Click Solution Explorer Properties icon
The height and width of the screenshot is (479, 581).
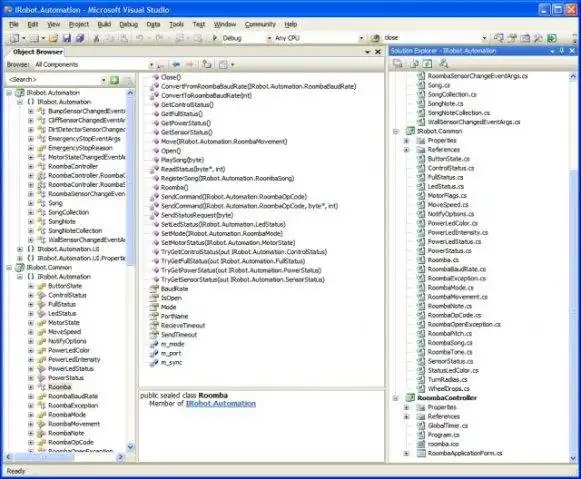398,64
